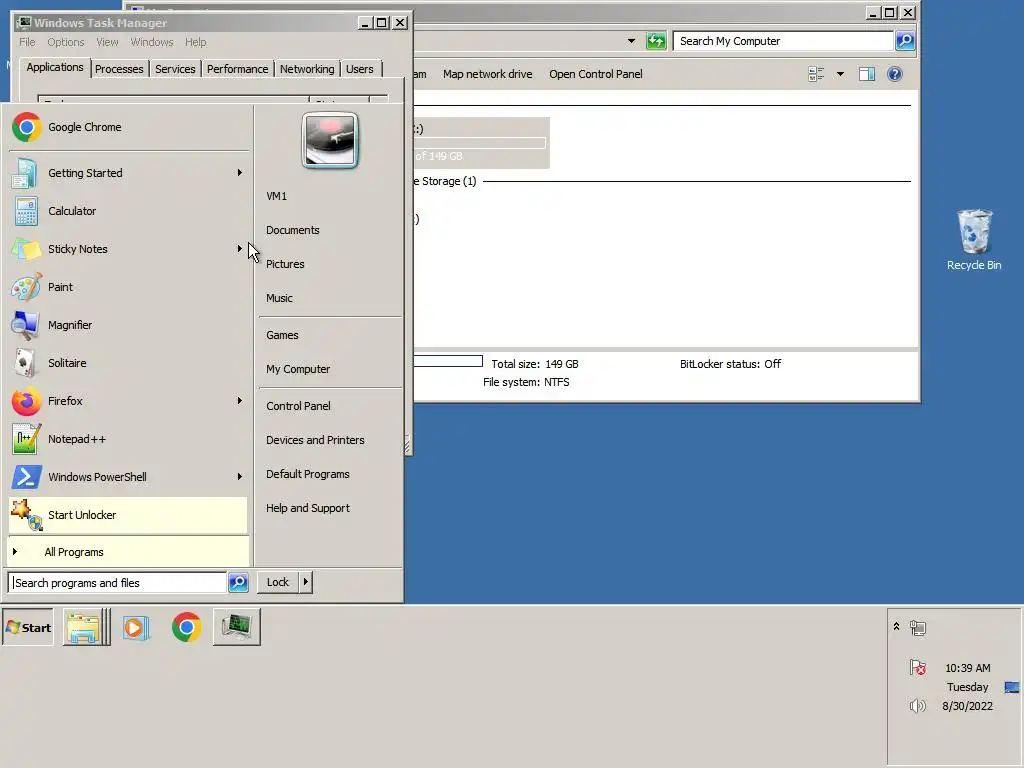Click the Start button on taskbar
This screenshot has width=1024, height=768.
click(28, 628)
